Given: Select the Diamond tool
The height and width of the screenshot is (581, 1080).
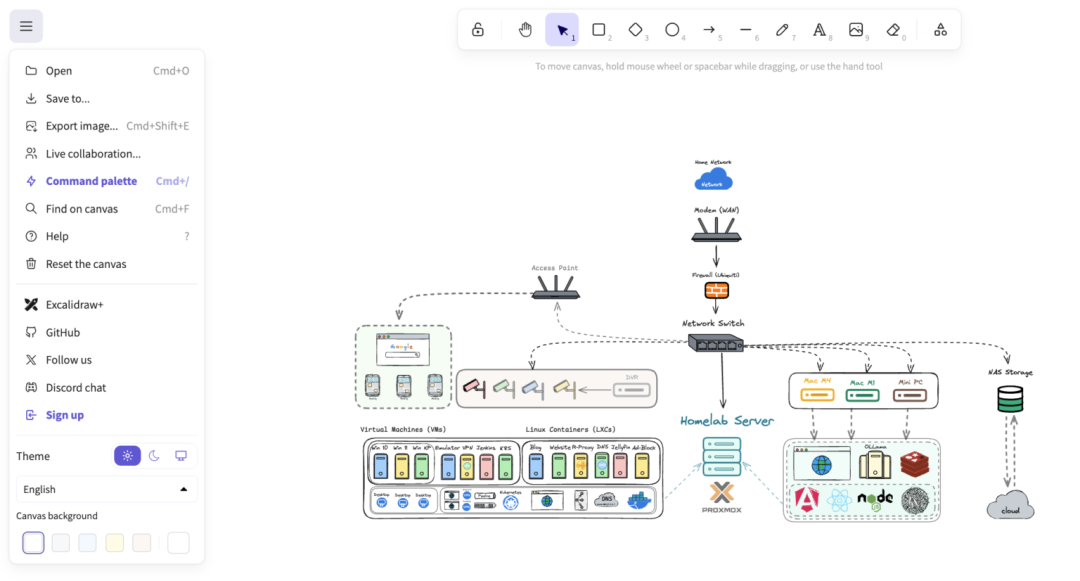Looking at the screenshot, I should click(x=637, y=29).
